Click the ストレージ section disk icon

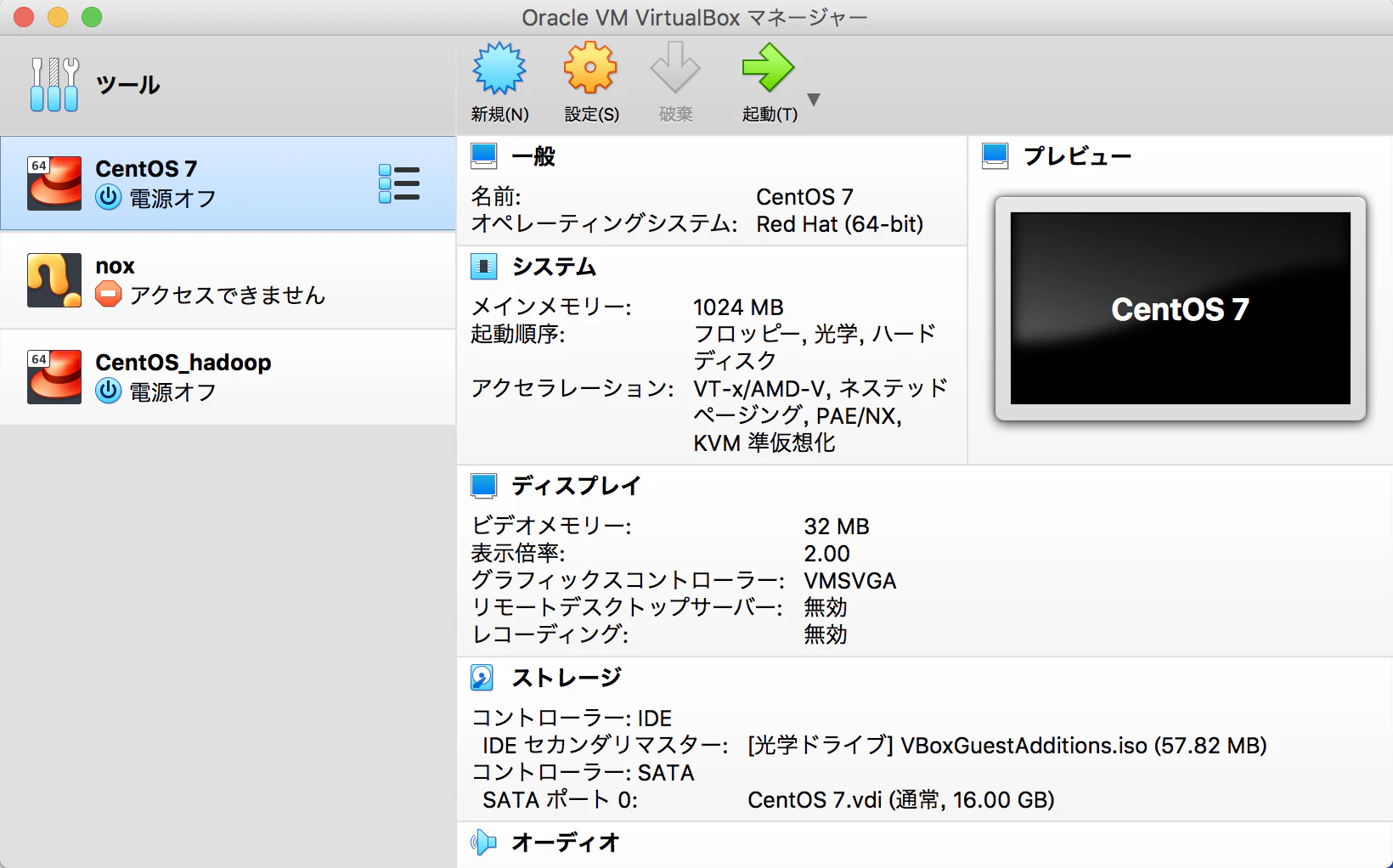(x=483, y=677)
